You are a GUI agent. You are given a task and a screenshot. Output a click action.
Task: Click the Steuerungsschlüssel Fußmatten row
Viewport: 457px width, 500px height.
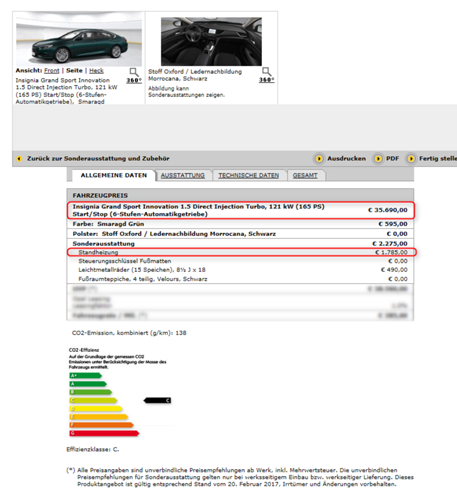click(240, 261)
